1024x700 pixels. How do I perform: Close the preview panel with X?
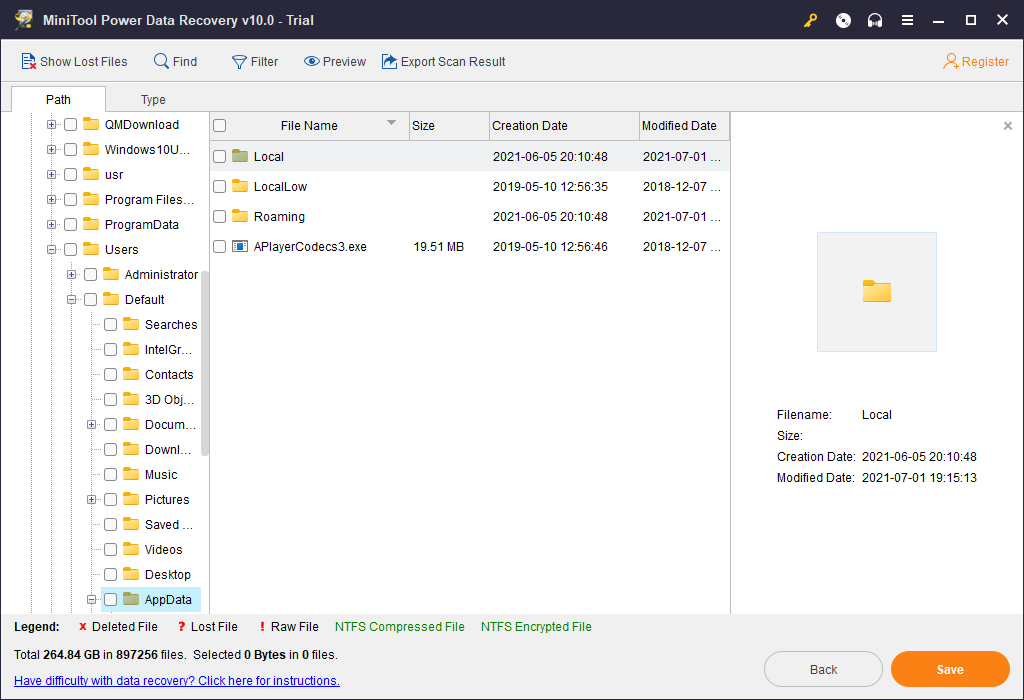(x=1008, y=125)
